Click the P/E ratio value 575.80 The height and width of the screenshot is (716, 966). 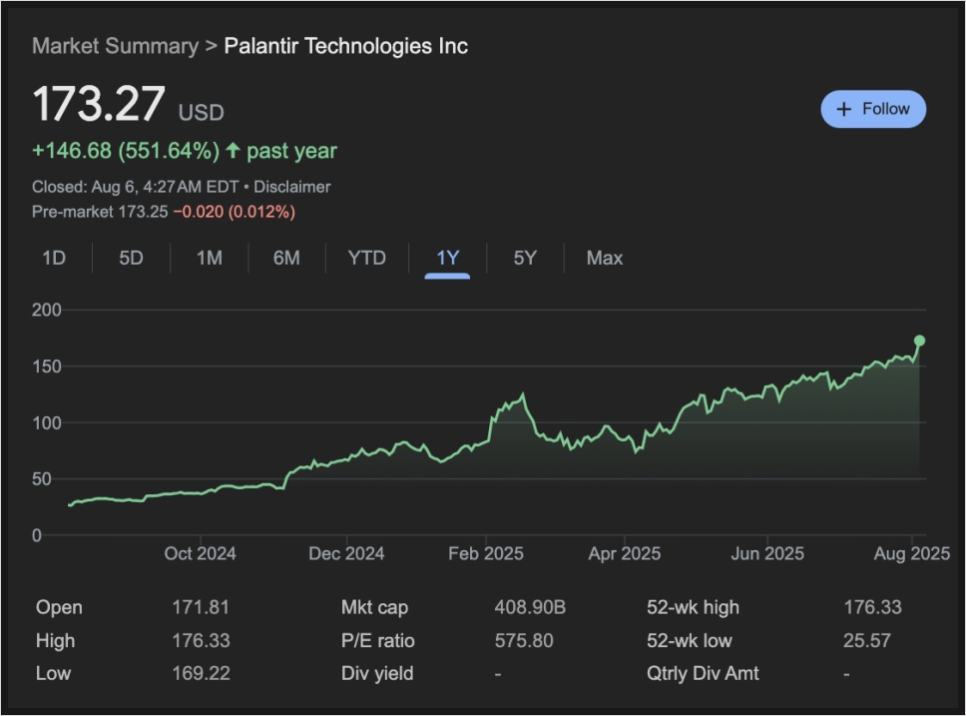(x=524, y=640)
